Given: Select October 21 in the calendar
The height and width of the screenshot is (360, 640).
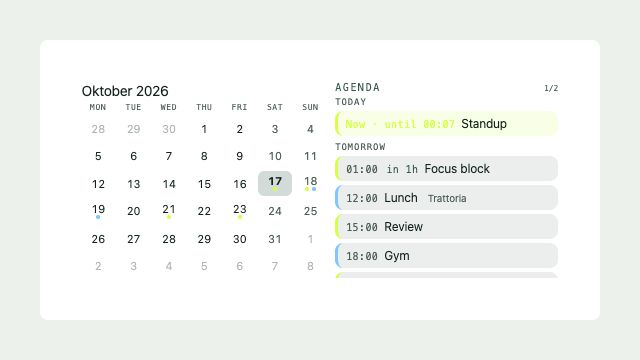Looking at the screenshot, I should 169,211.
